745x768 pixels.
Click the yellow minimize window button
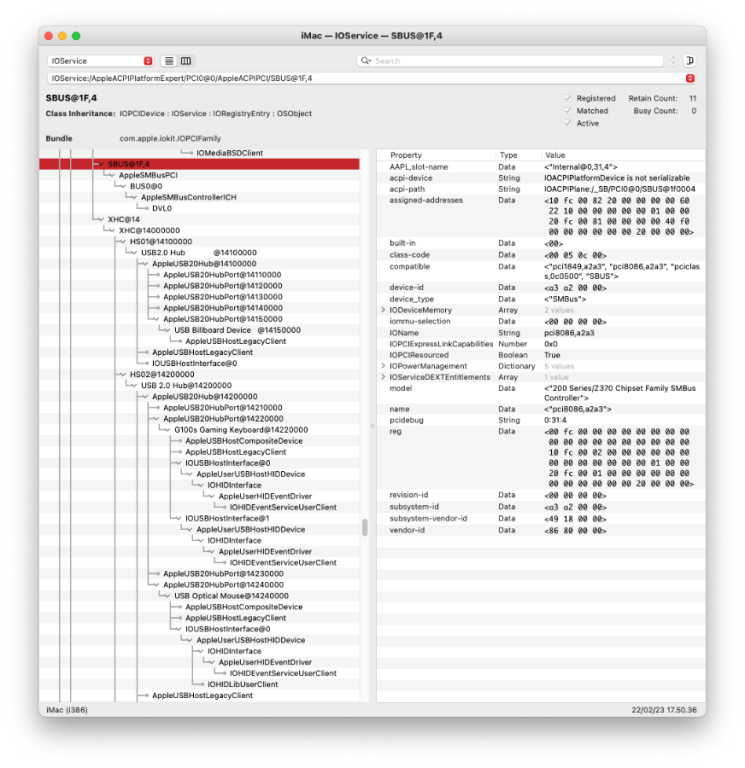(x=62, y=36)
